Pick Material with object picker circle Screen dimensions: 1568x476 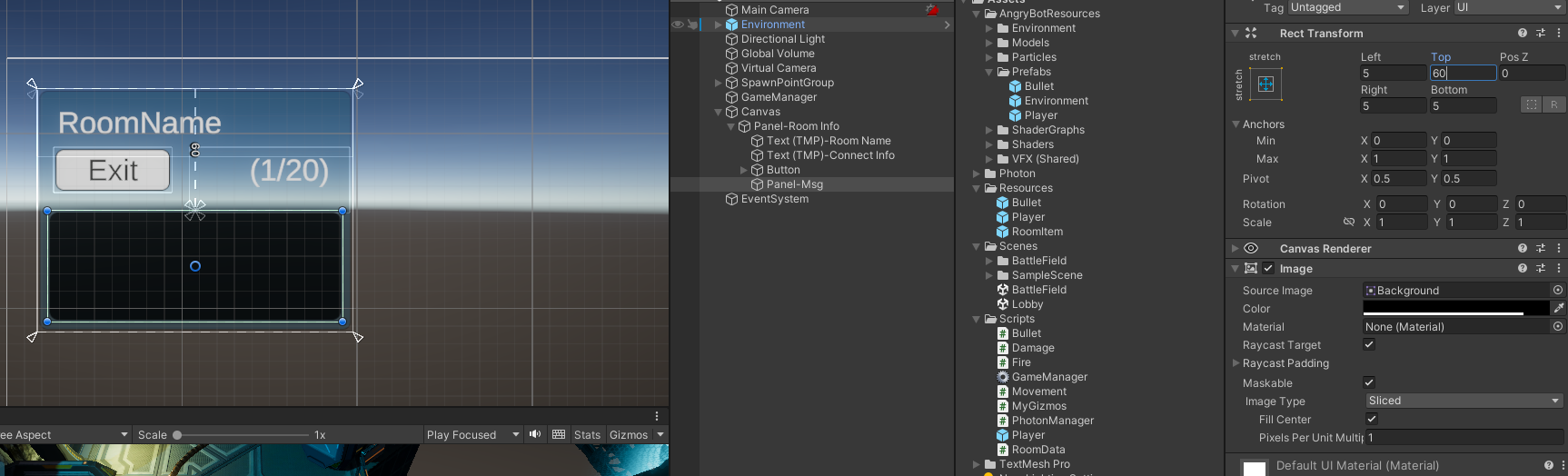pyautogui.click(x=1558, y=326)
